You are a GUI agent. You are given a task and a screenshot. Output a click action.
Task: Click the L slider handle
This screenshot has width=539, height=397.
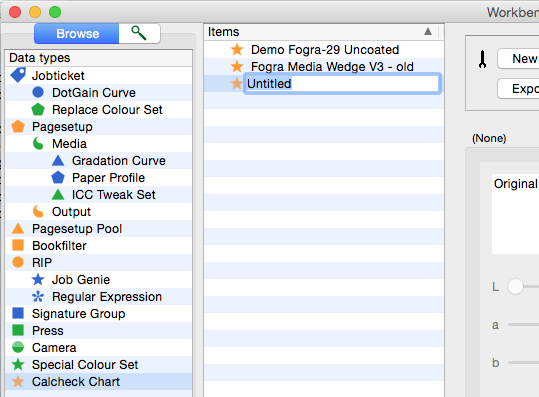515,286
